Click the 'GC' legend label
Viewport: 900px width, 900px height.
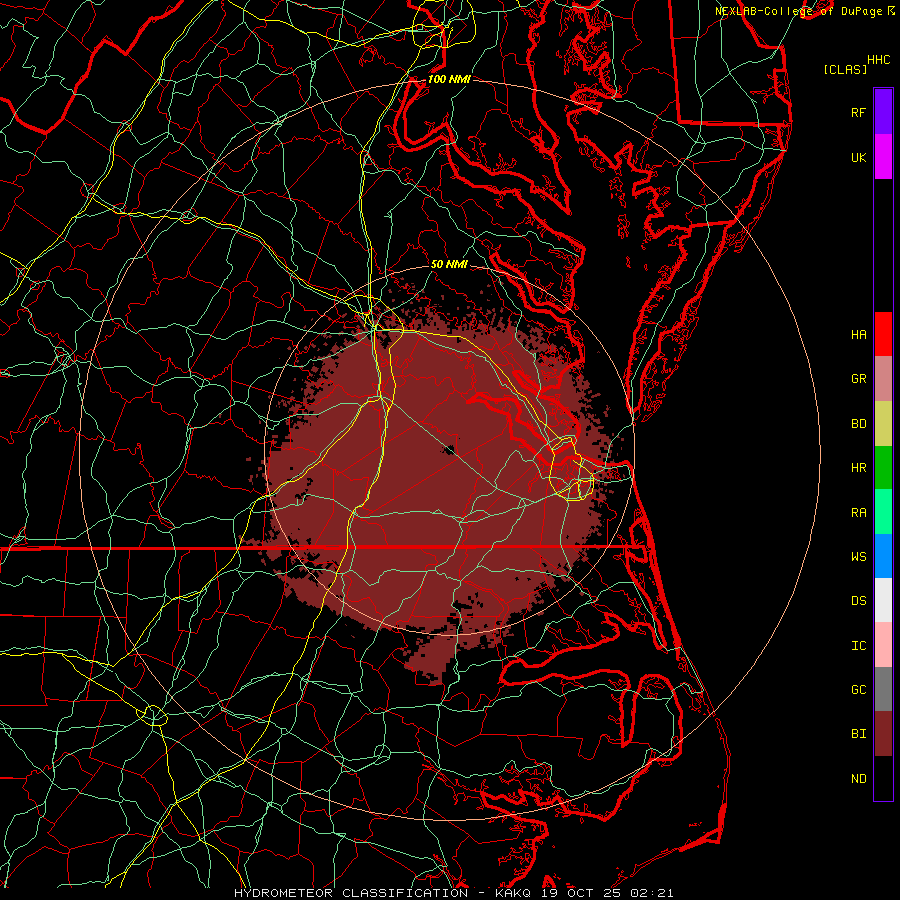pyautogui.click(x=859, y=690)
